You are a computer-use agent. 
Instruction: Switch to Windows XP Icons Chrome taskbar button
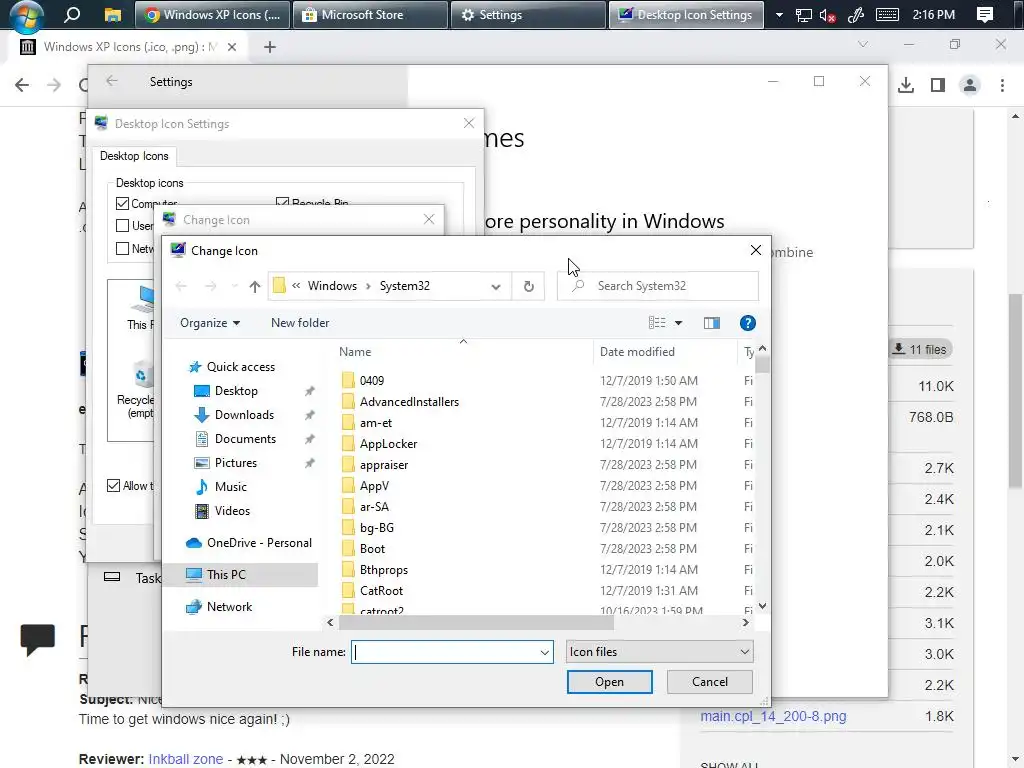pos(212,14)
